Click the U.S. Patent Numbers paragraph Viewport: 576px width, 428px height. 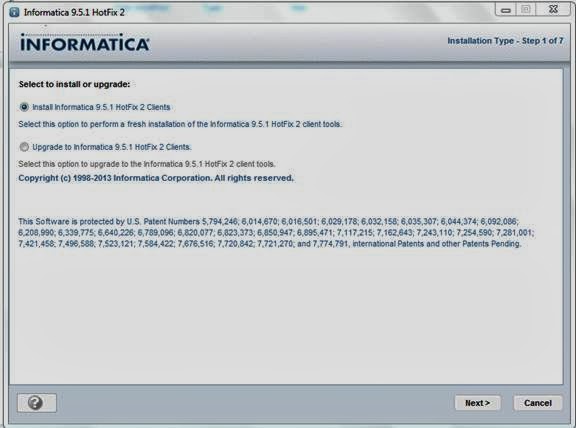pyautogui.click(x=276, y=233)
